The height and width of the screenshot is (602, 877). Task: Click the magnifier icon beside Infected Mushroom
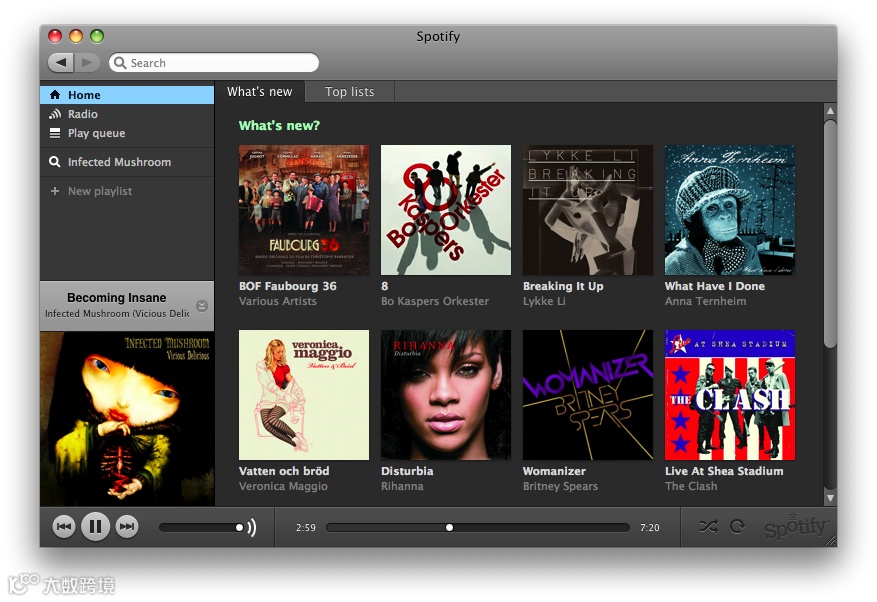[x=55, y=162]
